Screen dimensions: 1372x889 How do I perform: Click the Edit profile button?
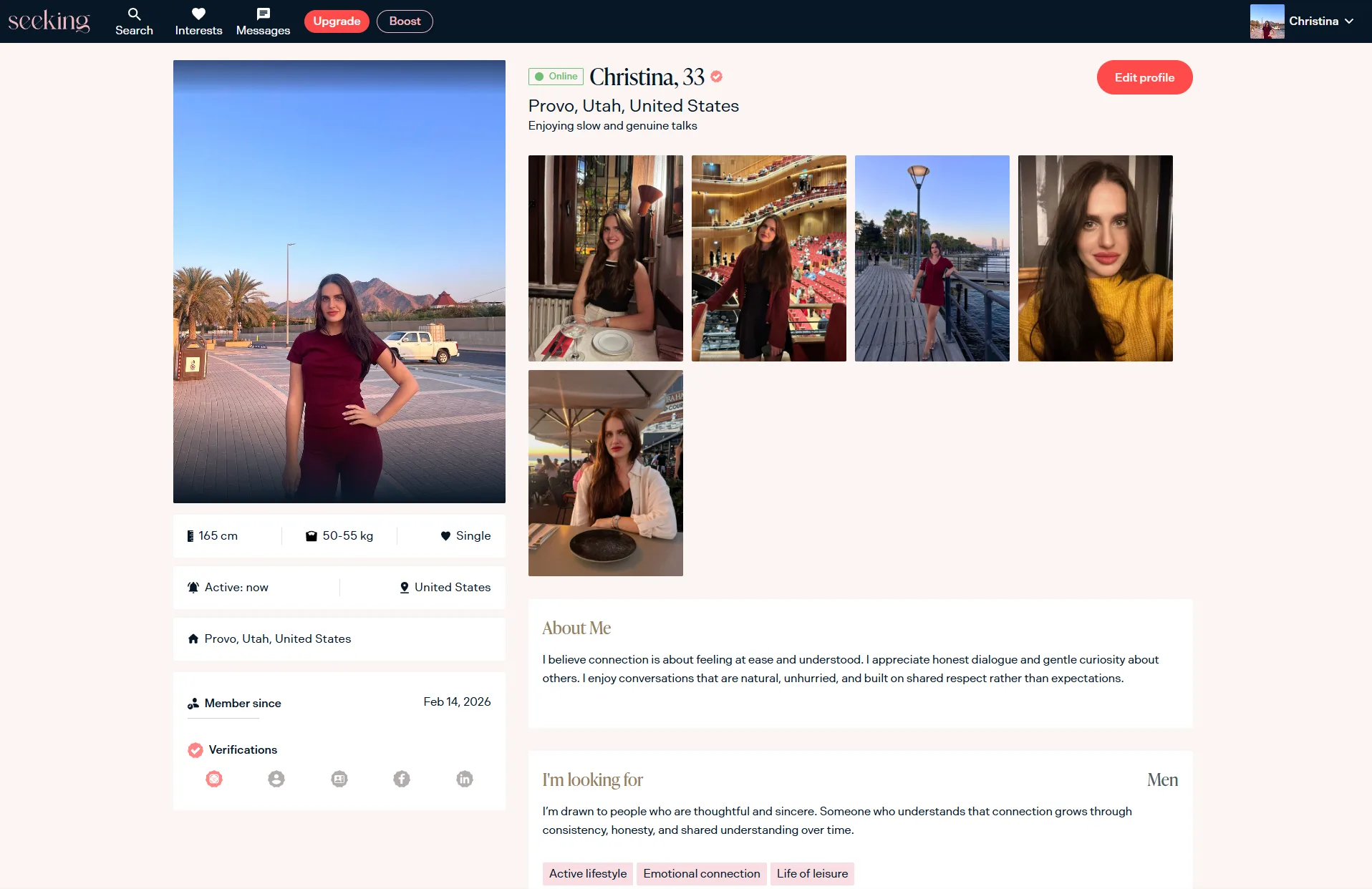tap(1144, 77)
